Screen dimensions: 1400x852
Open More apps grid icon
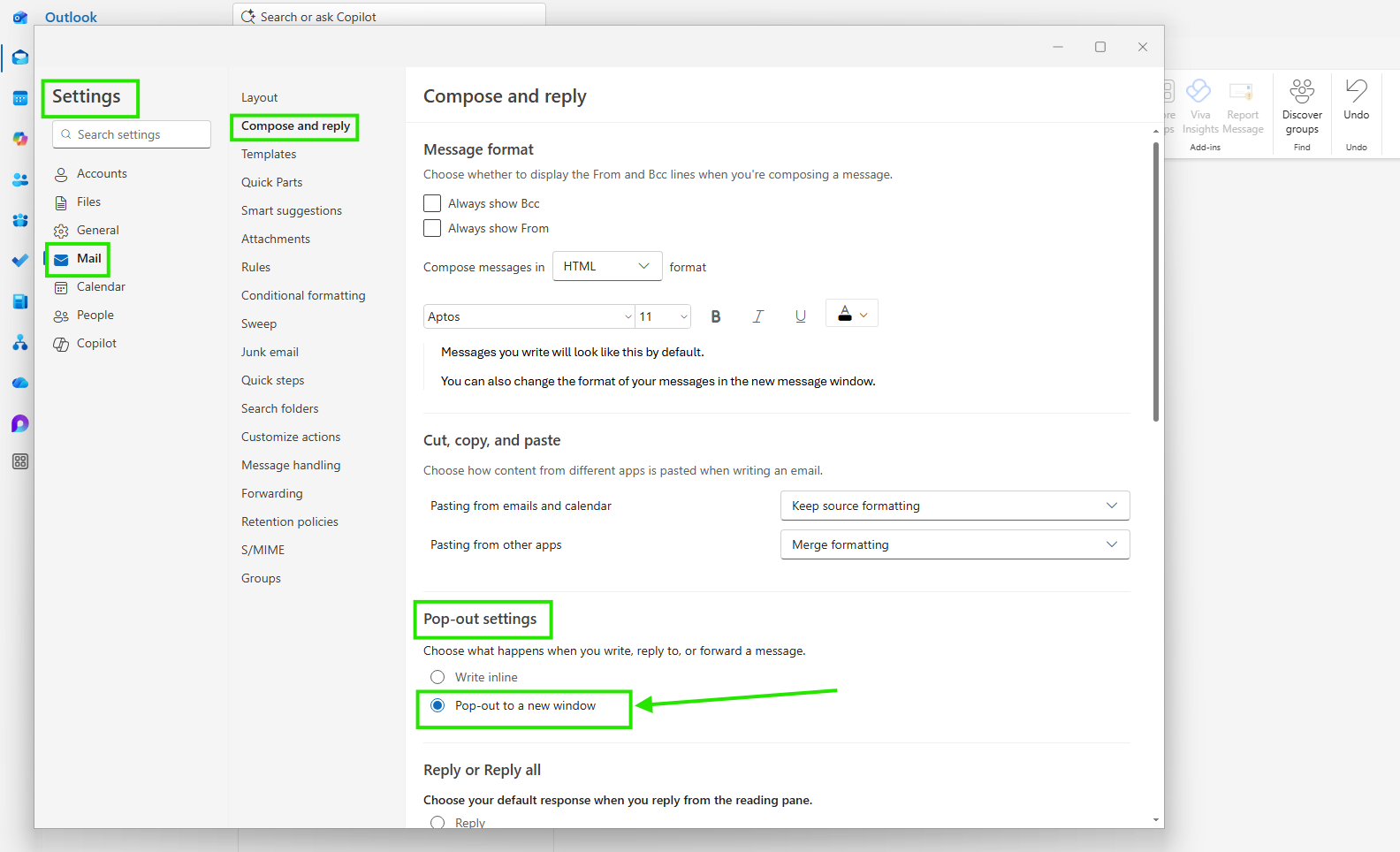[20, 461]
